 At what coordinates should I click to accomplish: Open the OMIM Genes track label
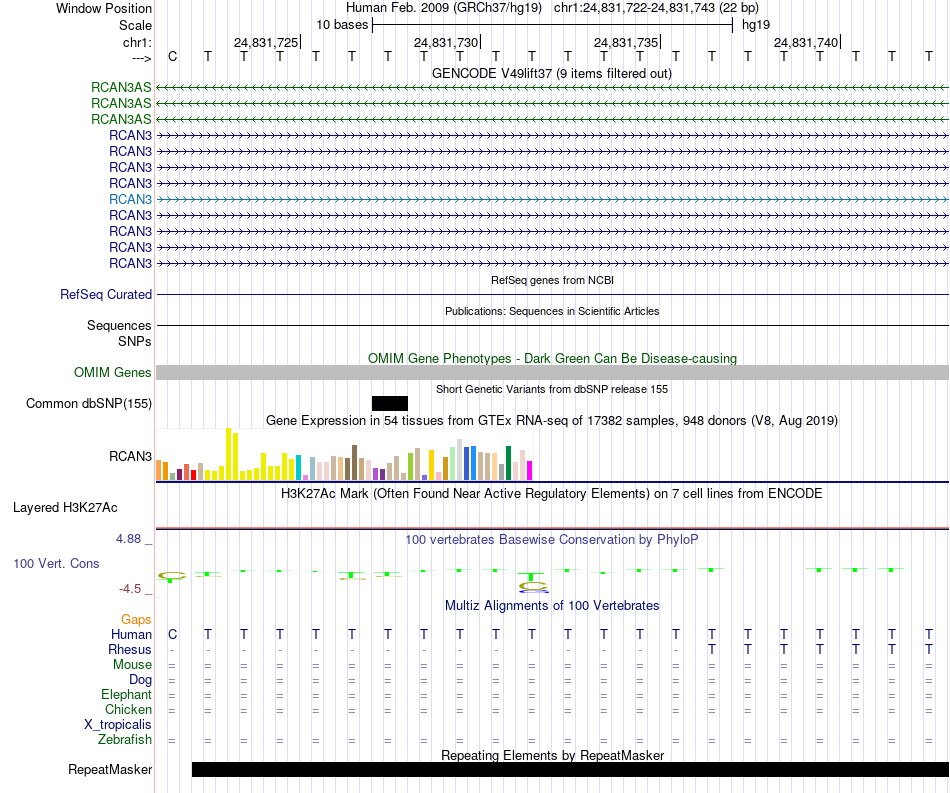113,373
